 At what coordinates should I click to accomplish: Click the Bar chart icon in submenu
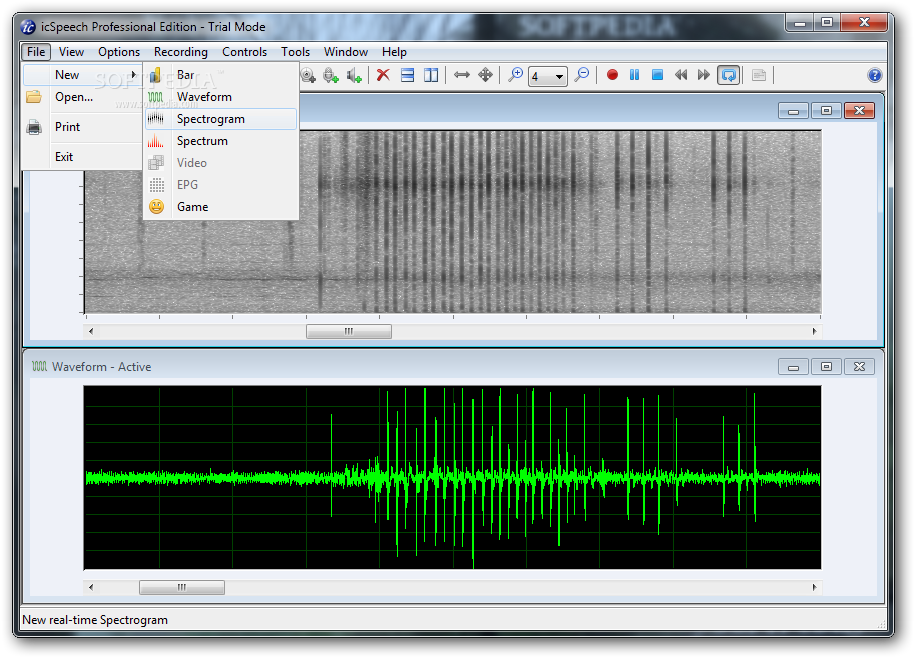click(x=155, y=75)
